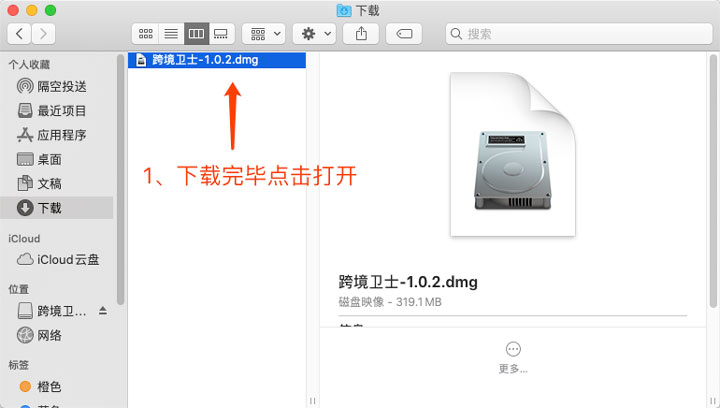Click the Edit Tags toolbar button
The image size is (720, 408).
(x=404, y=34)
